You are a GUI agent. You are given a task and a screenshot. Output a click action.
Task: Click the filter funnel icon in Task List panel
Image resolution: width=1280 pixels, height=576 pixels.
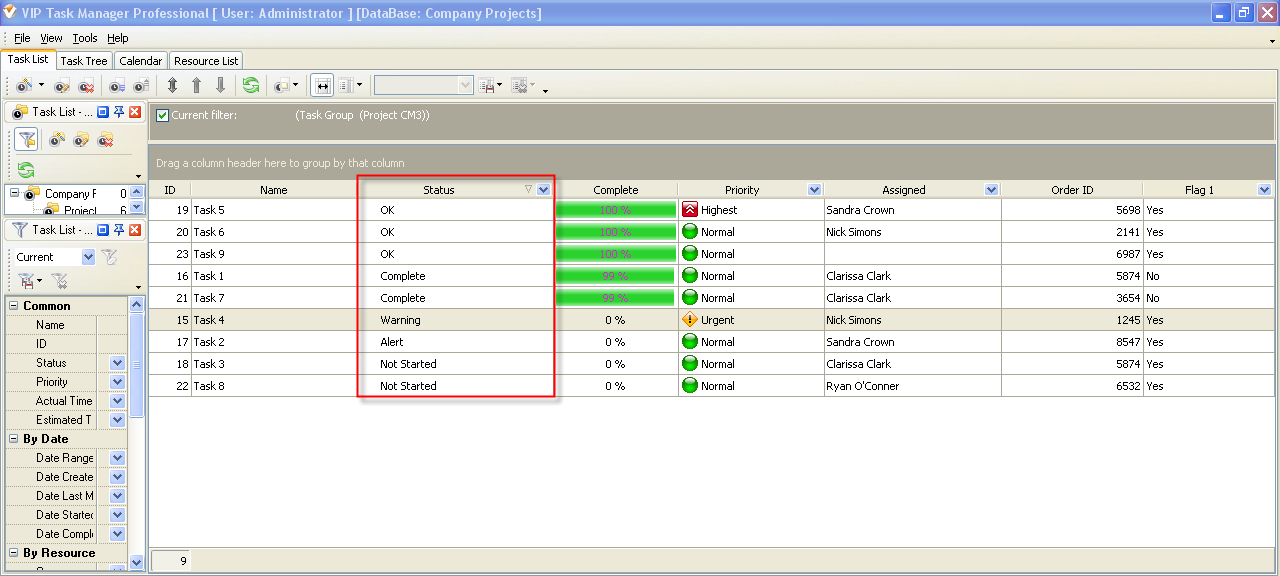coord(26,139)
